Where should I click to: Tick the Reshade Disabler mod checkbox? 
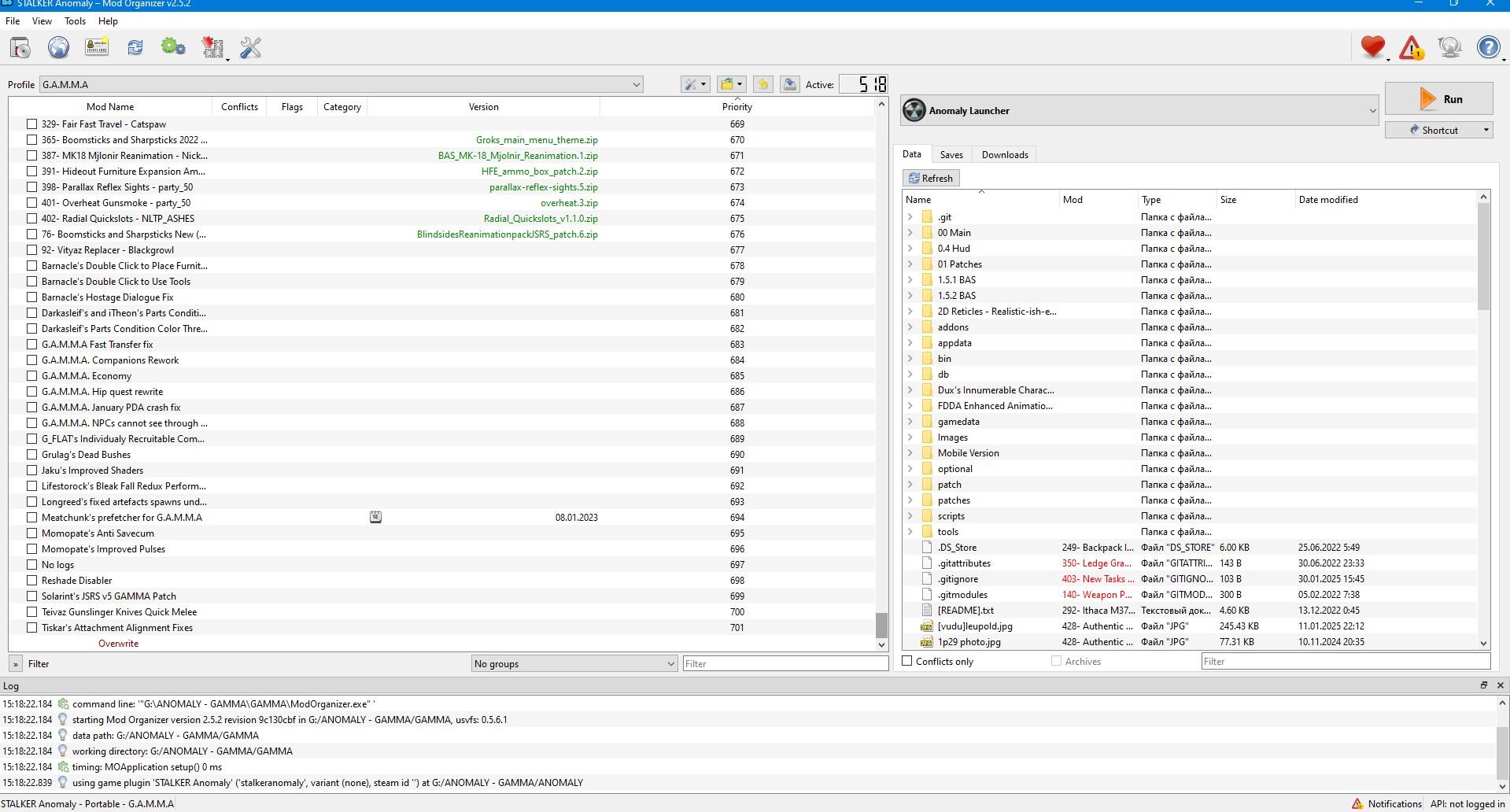tap(32, 581)
